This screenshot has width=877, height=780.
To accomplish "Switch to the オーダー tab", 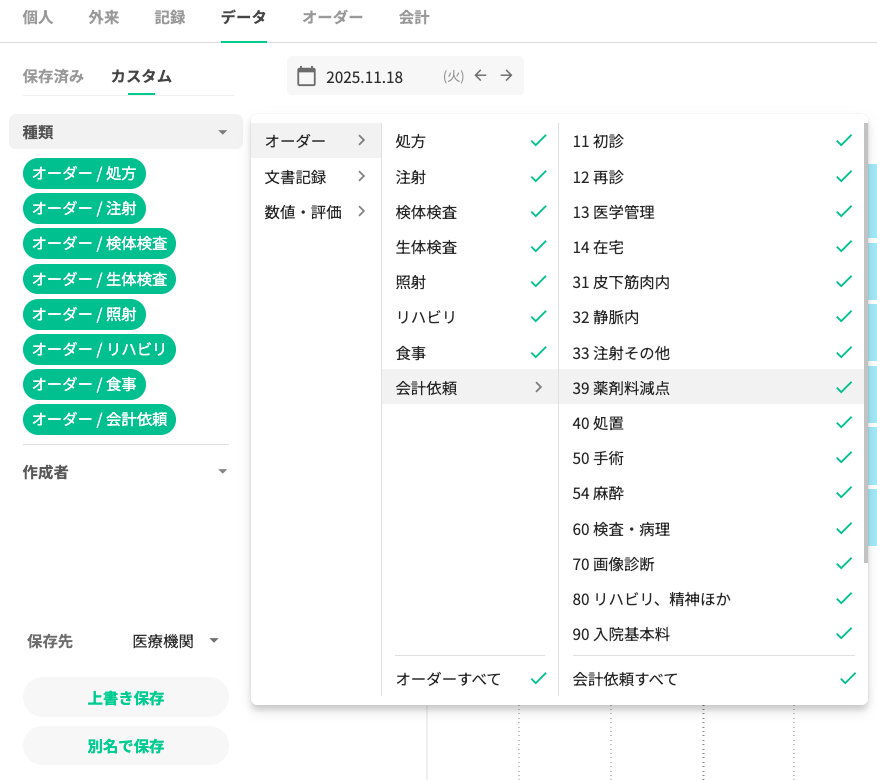I will 332,17.
